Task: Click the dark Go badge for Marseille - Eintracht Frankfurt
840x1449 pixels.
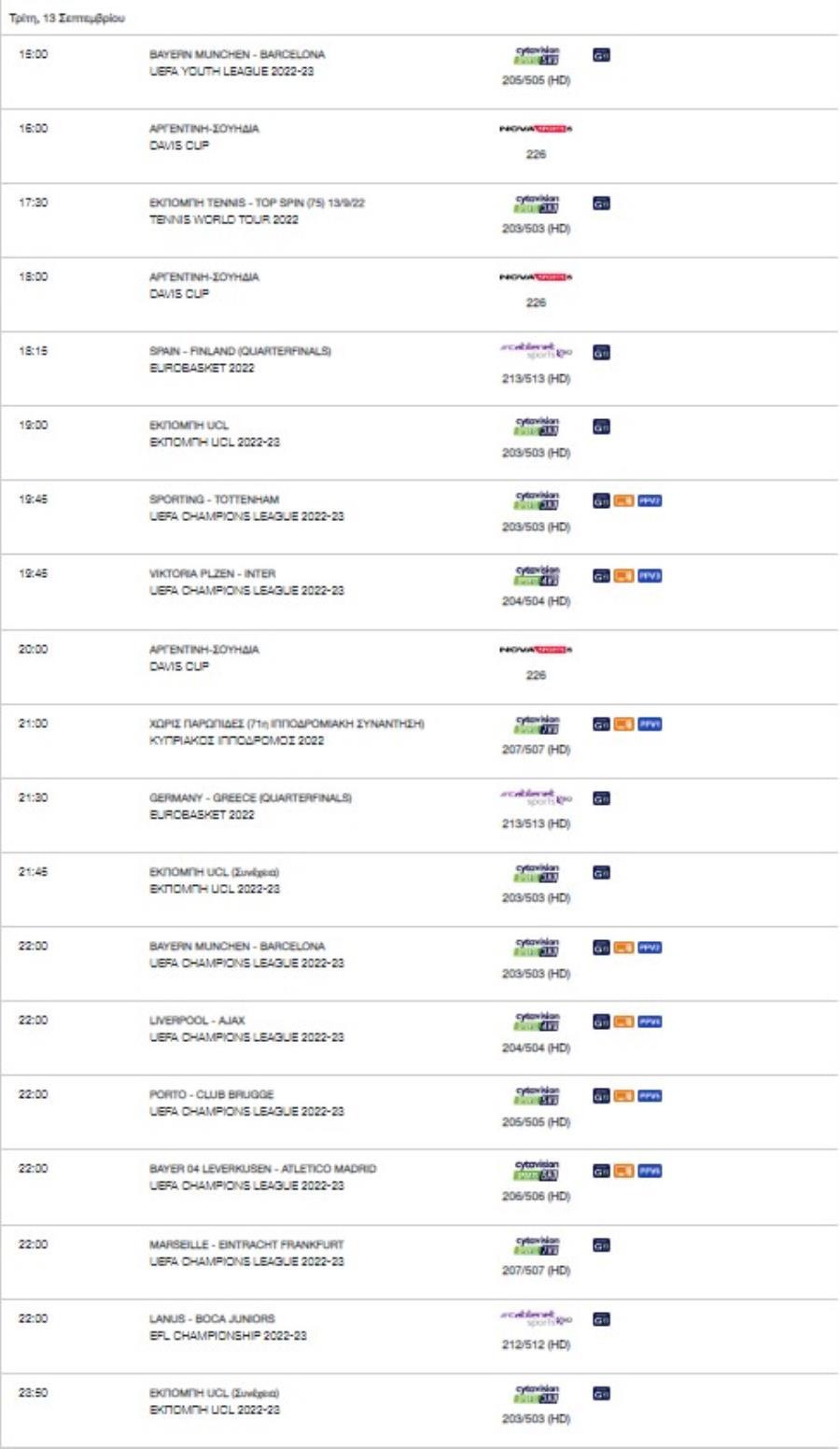Action: pyautogui.click(x=601, y=1245)
